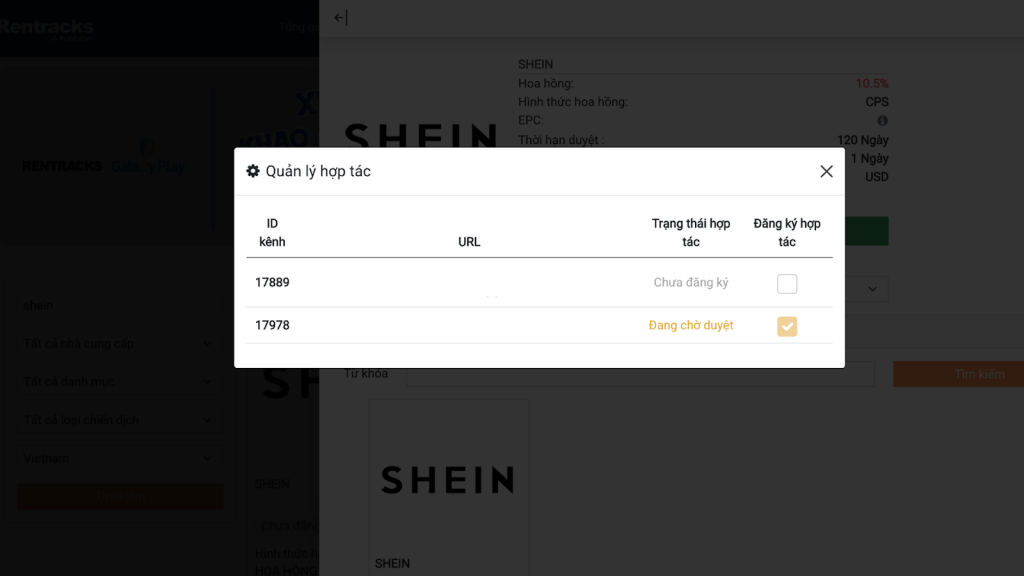Select the channel ID 17889 row

pyautogui.click(x=272, y=283)
